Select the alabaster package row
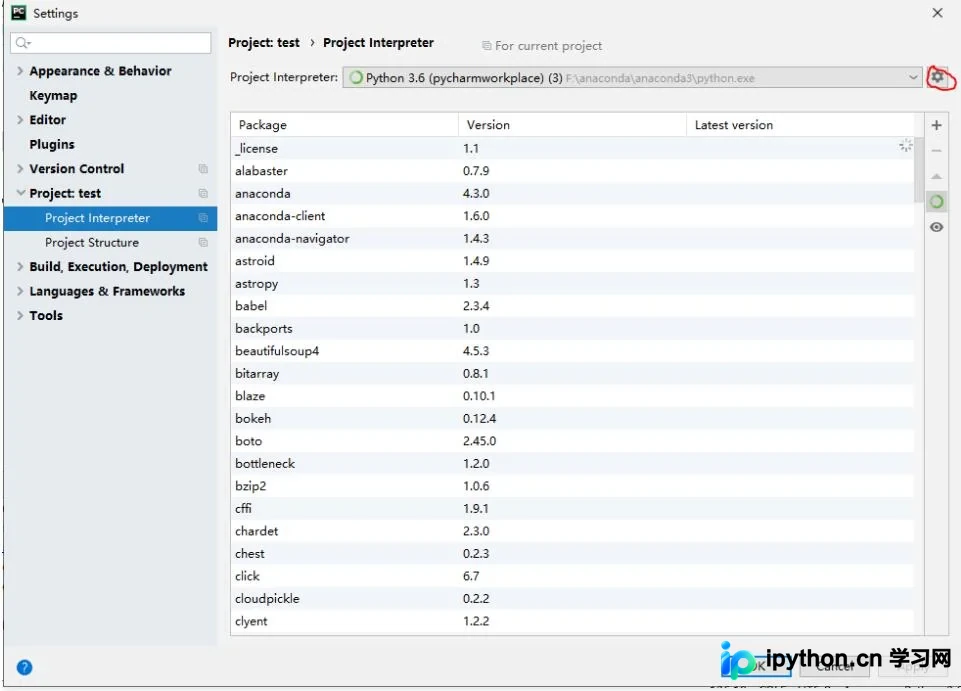 click(x=572, y=171)
